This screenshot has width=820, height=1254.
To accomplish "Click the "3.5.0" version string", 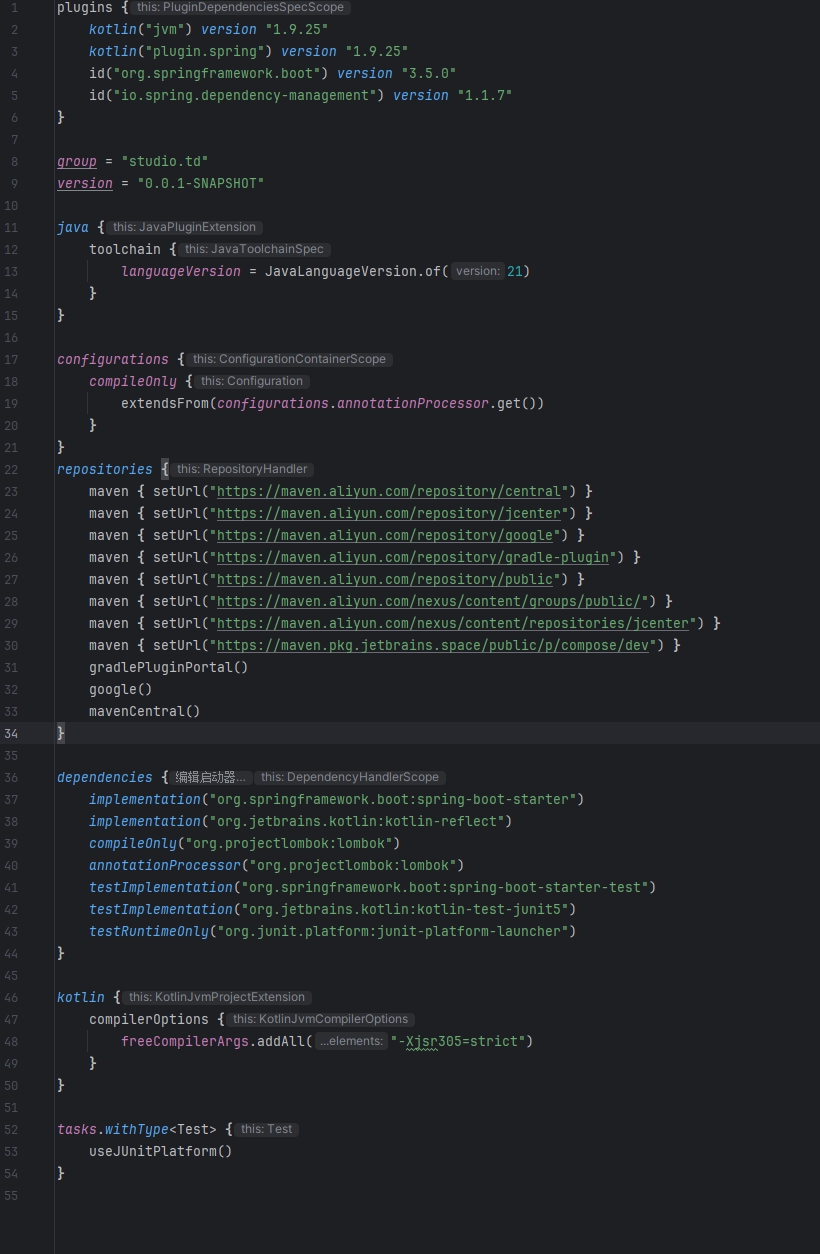I will [429, 73].
